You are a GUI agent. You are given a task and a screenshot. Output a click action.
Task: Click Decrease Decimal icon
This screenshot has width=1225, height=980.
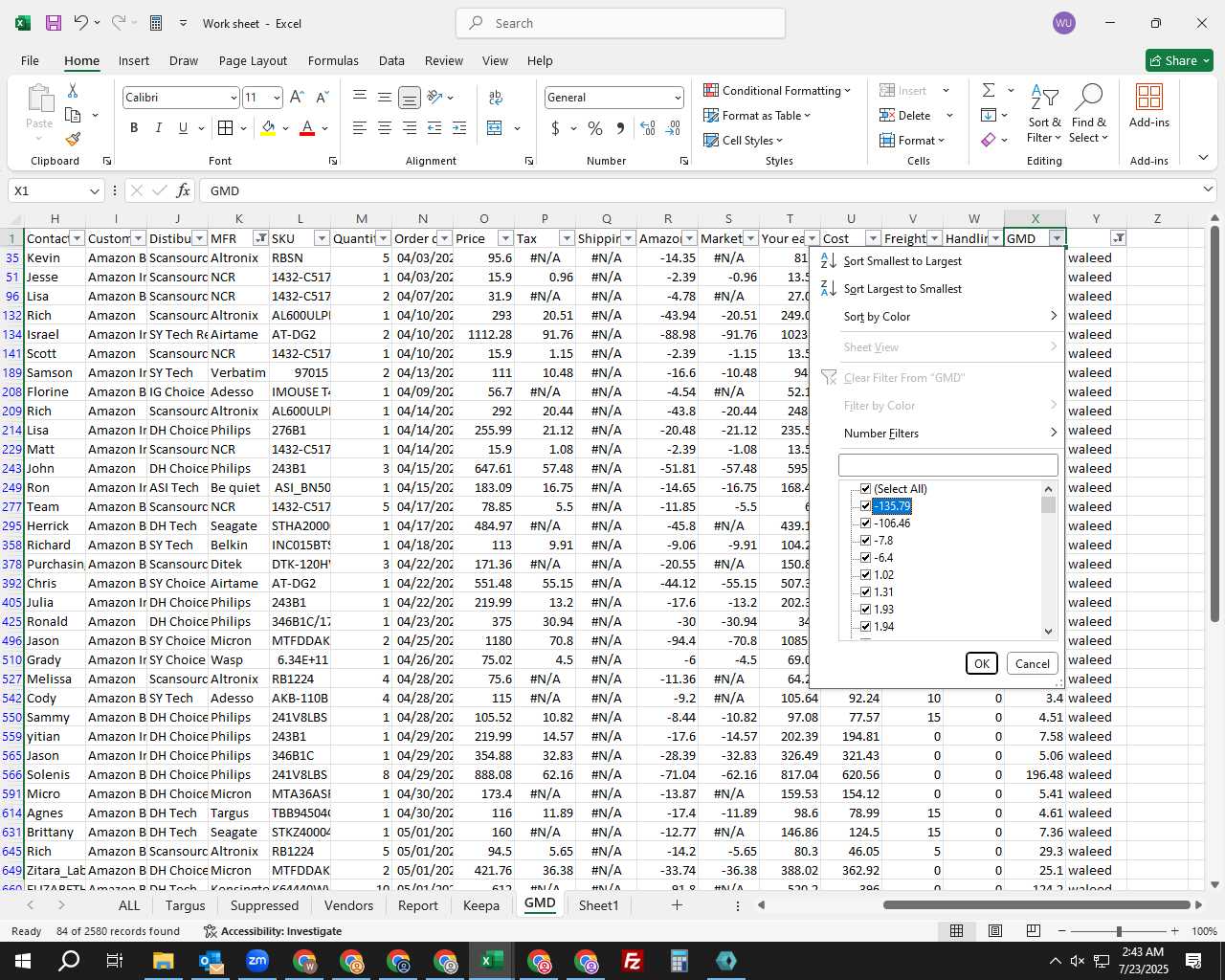(x=673, y=127)
